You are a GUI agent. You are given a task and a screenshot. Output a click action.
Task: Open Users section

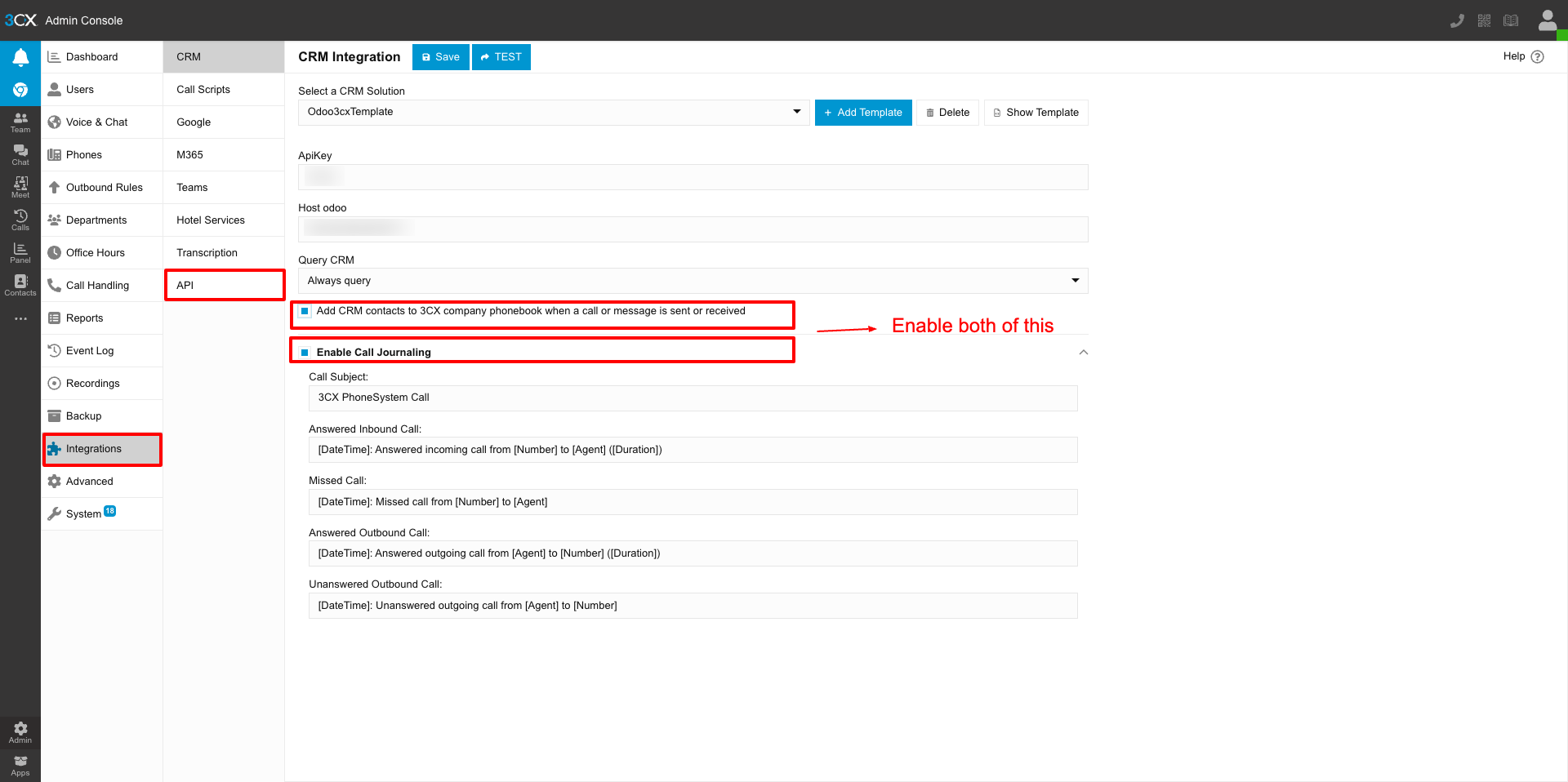102,90
